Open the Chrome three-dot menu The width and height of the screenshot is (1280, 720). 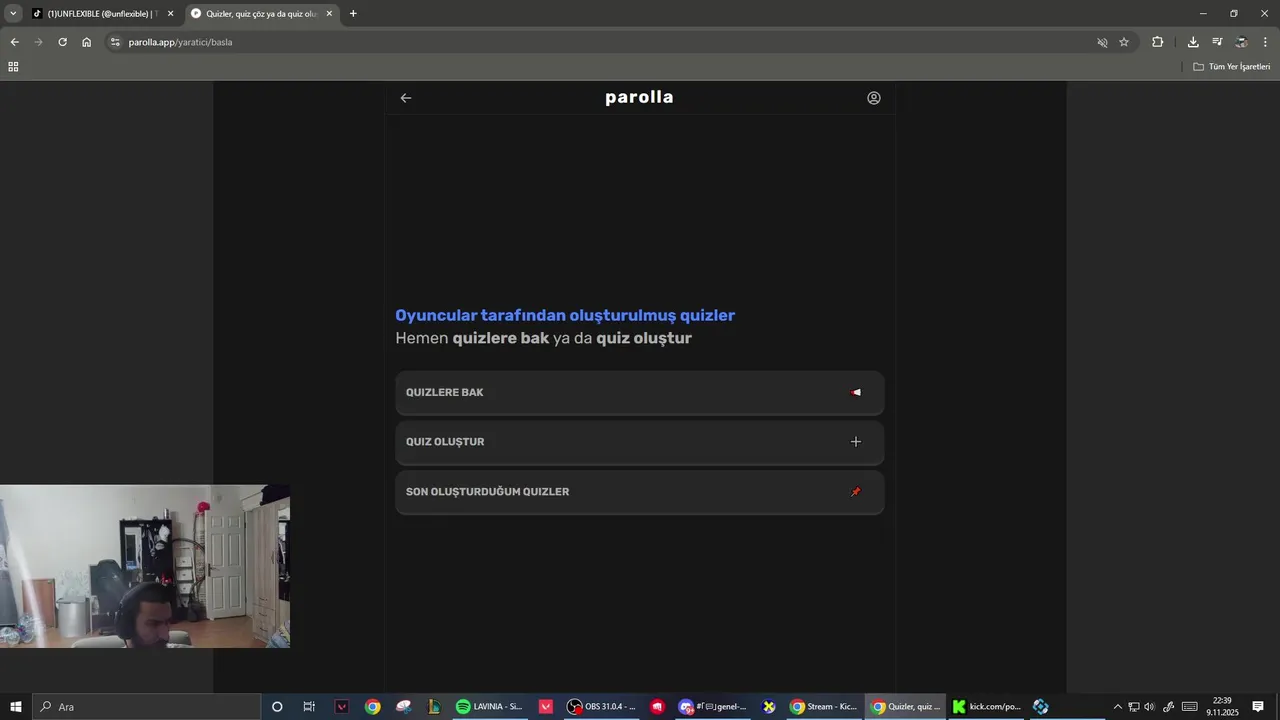pyautogui.click(x=1265, y=42)
